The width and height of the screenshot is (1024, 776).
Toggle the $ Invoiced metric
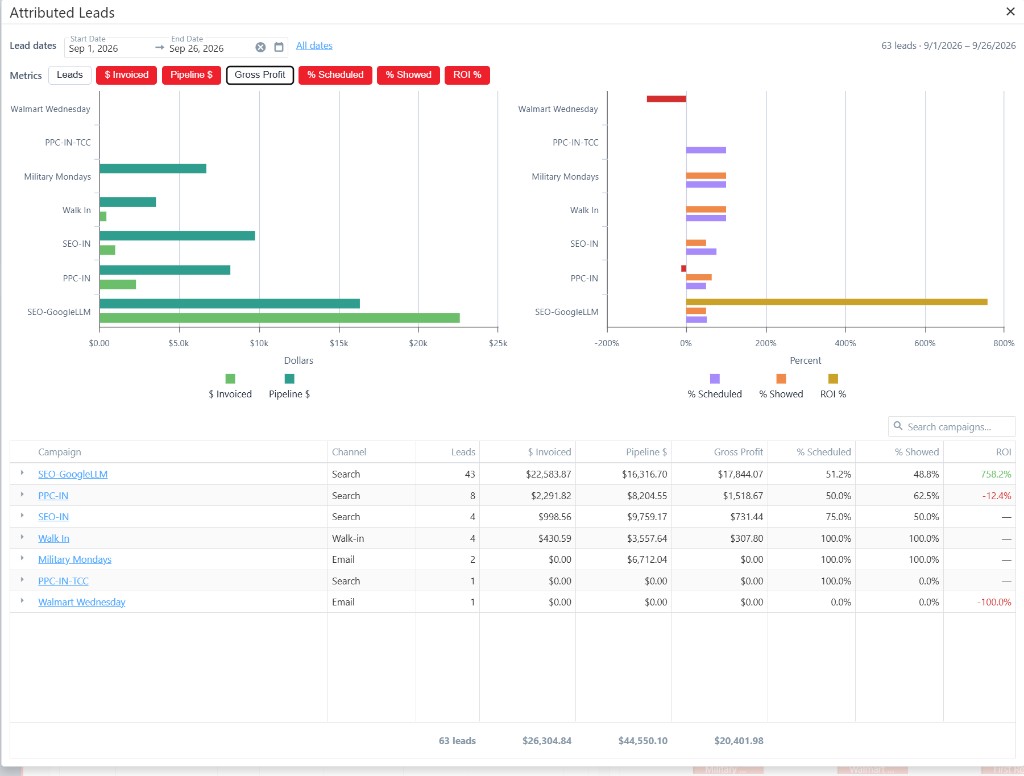(x=127, y=75)
